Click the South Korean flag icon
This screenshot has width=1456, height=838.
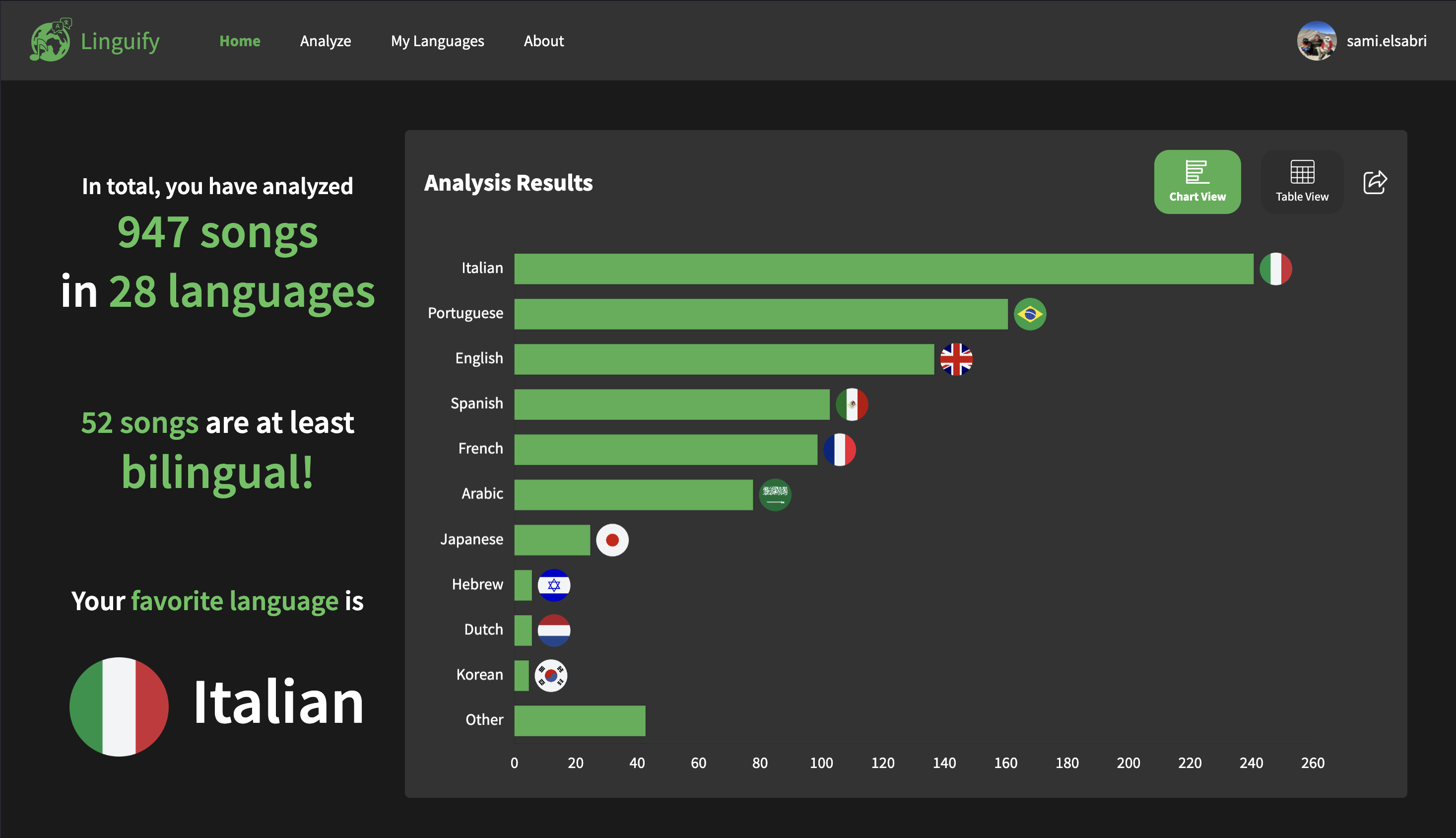point(550,676)
